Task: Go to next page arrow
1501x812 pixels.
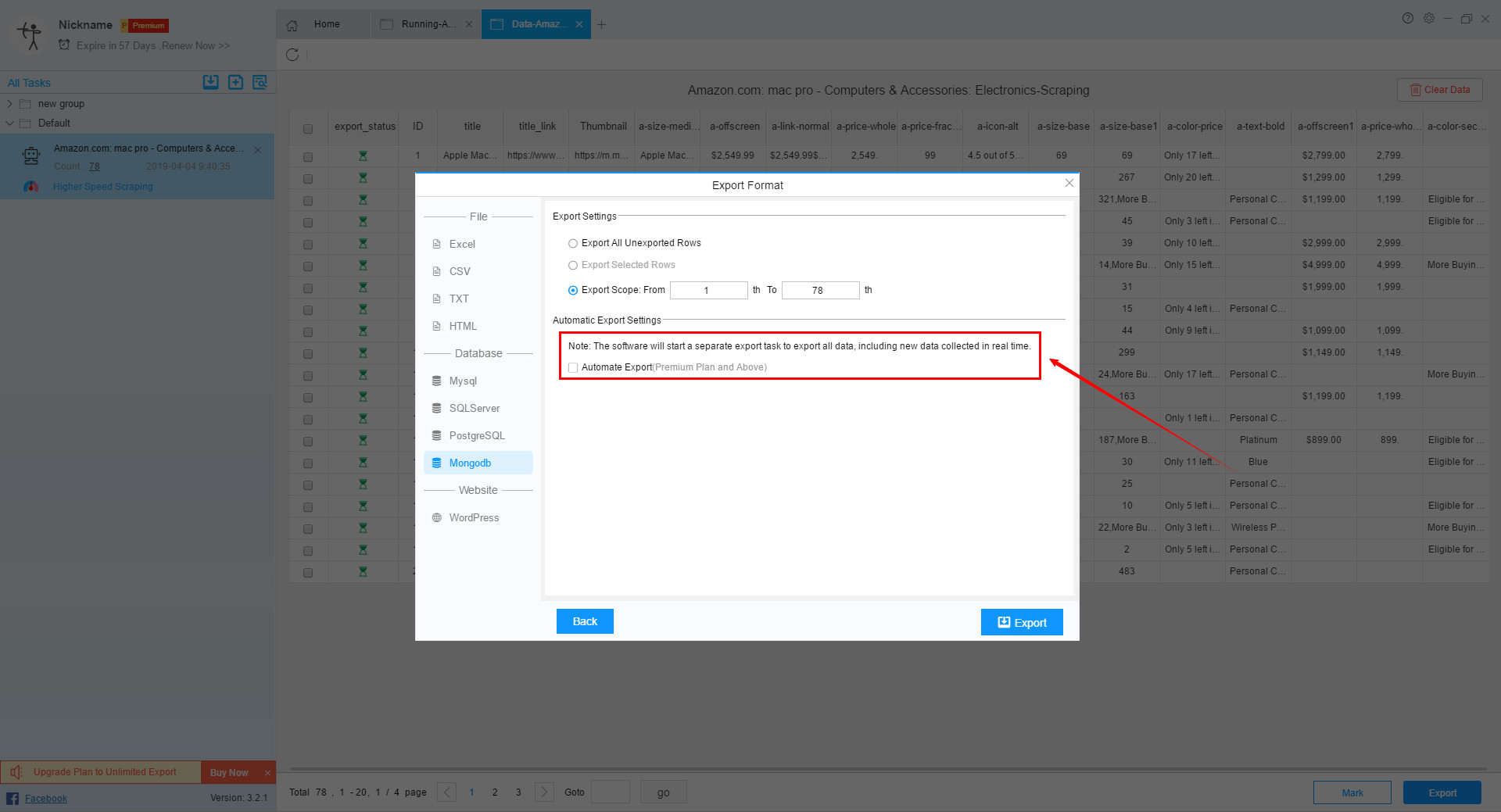Action: (x=544, y=792)
